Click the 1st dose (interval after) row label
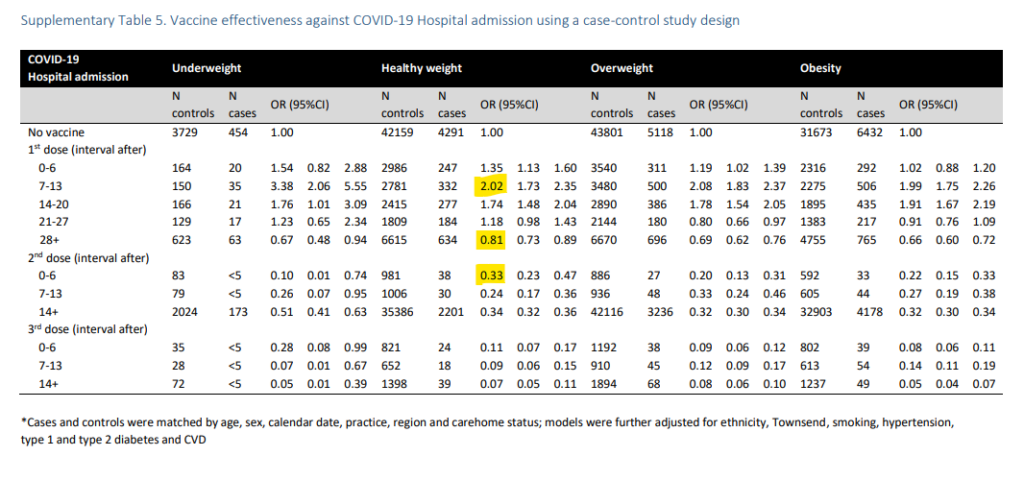 click(x=89, y=149)
